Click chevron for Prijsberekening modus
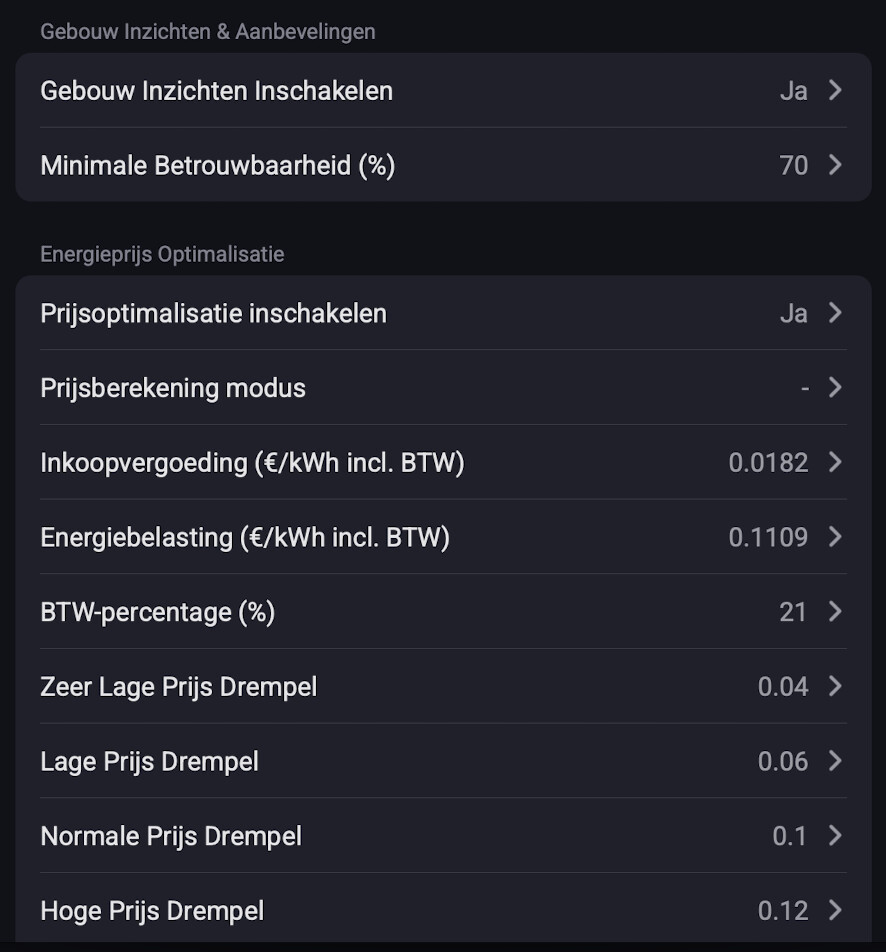The width and height of the screenshot is (886, 952). [836, 388]
